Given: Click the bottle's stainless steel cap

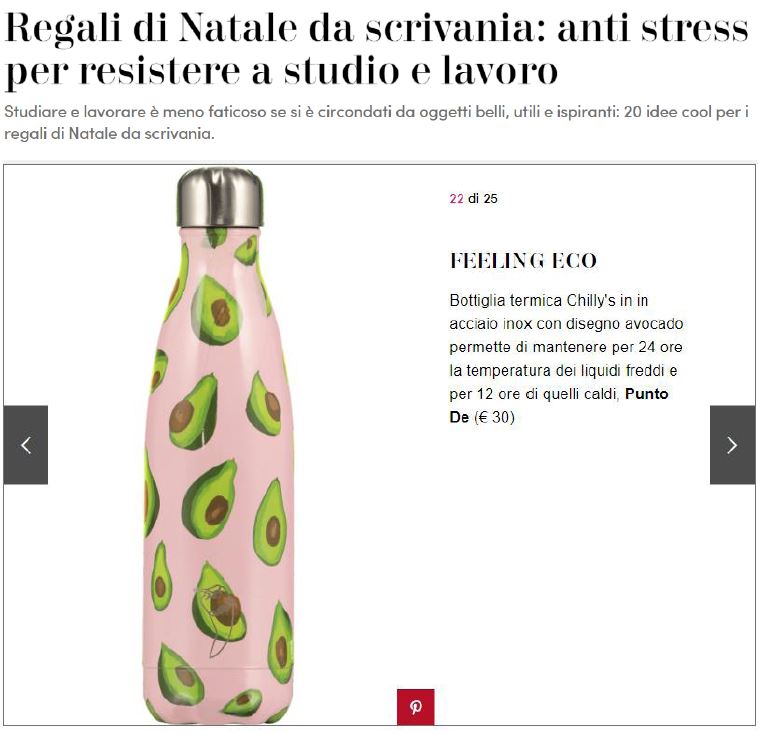Looking at the screenshot, I should 220,197.
